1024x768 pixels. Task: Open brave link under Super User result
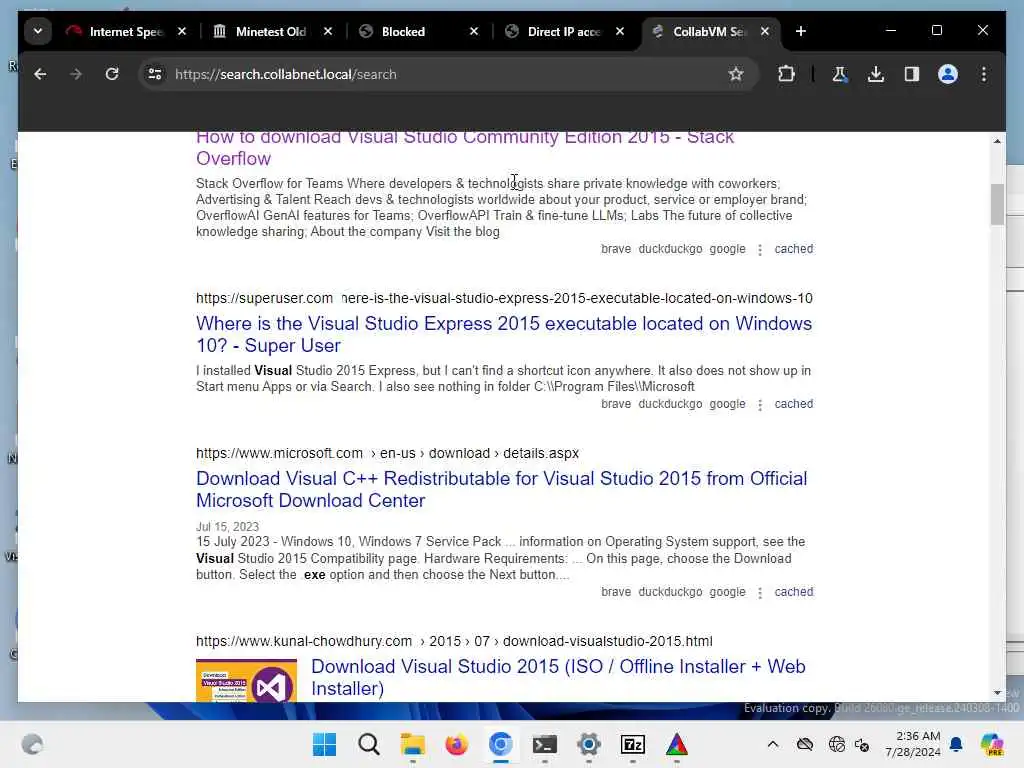click(x=616, y=404)
